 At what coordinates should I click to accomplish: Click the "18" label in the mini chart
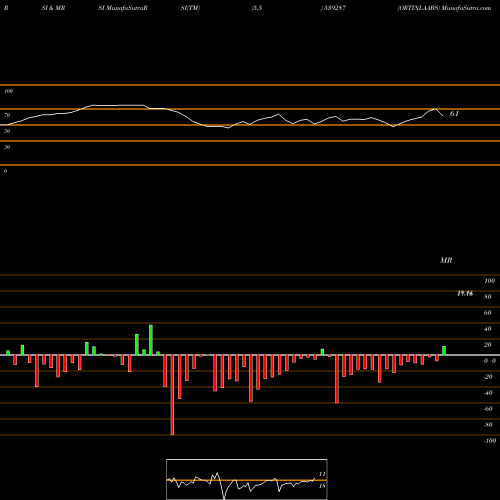click(322, 486)
